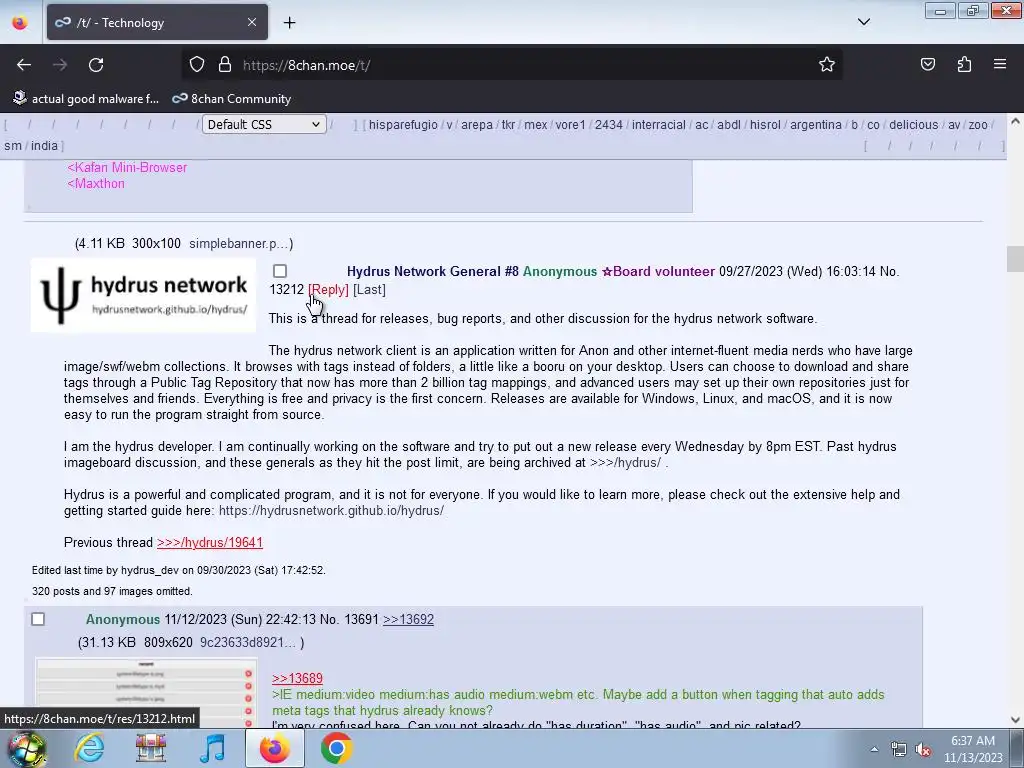This screenshot has height=768, width=1024.
Task: Open the clock showing 6:37 AM
Action: point(973,749)
